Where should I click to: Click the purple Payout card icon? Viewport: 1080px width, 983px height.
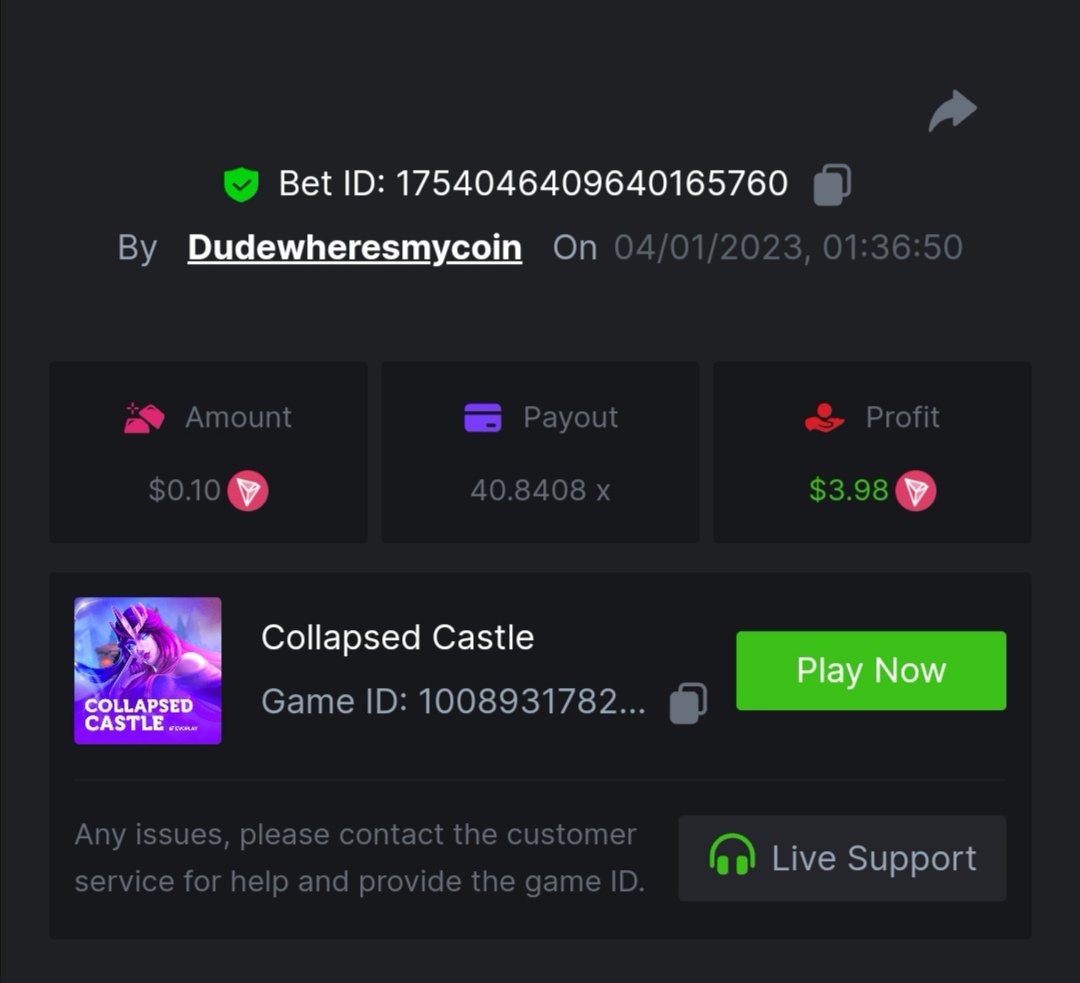pyautogui.click(x=483, y=417)
